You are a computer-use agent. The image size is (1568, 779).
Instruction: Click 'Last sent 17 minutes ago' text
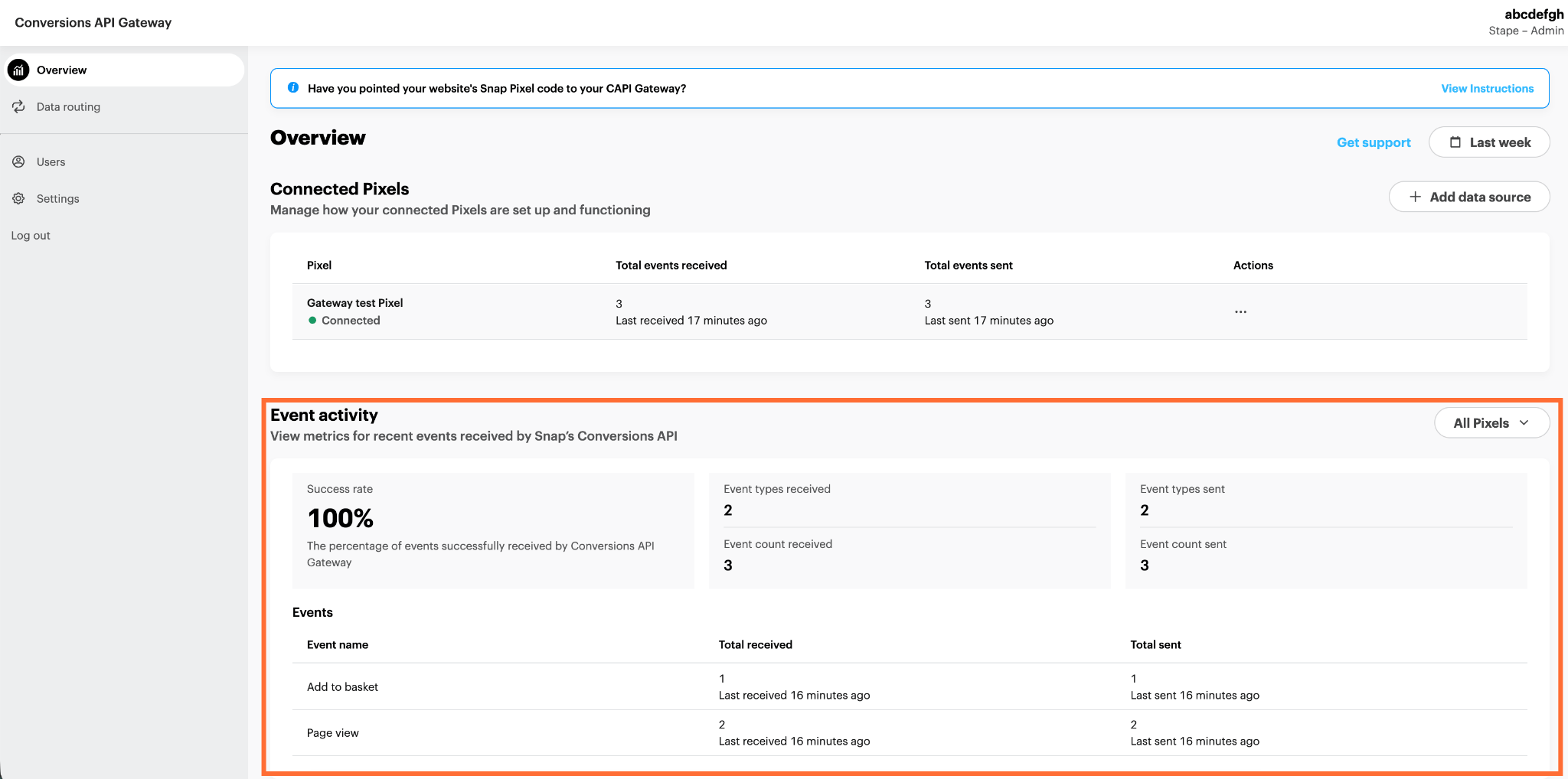[988, 321]
